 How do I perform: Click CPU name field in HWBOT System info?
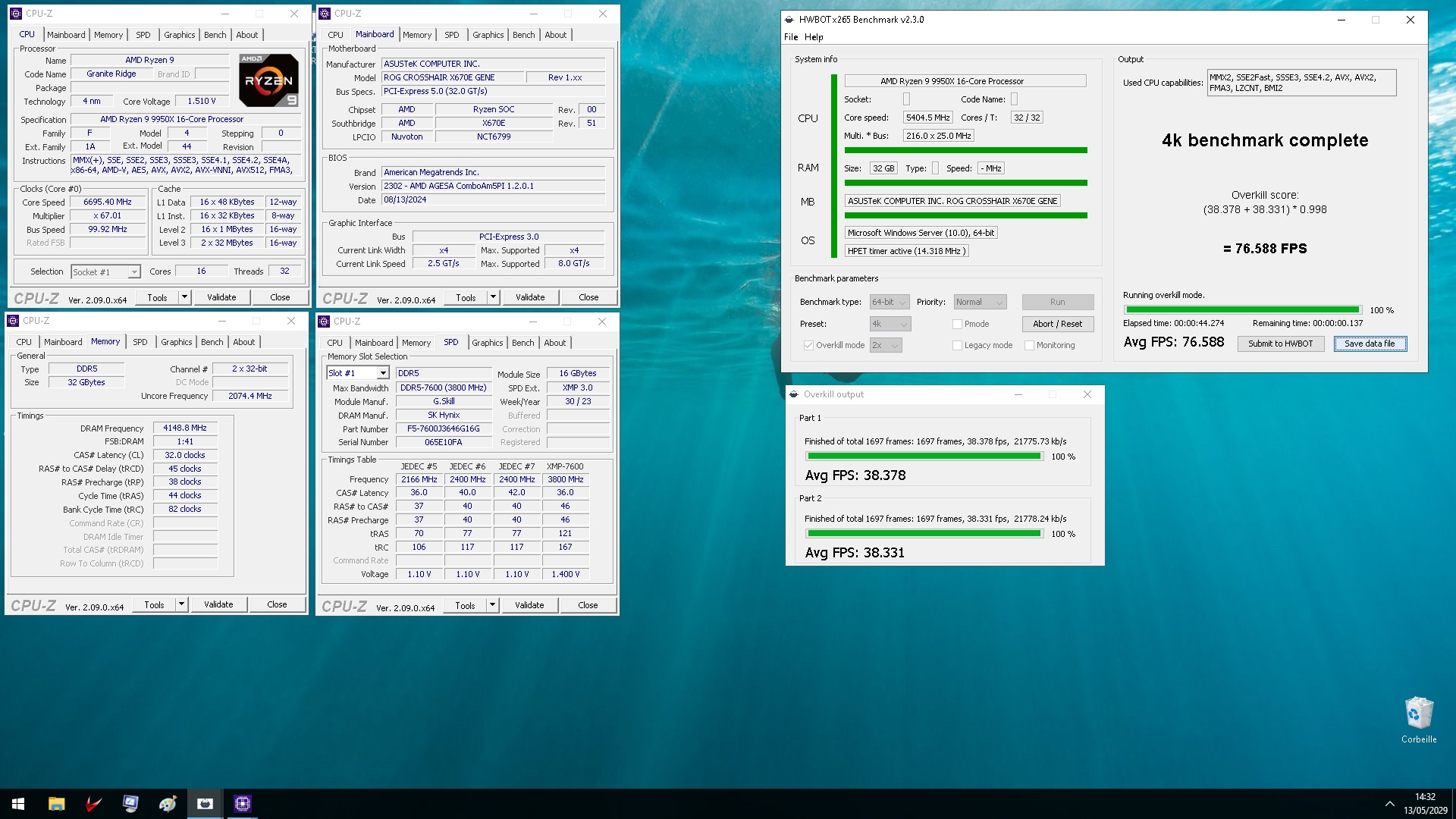965,81
